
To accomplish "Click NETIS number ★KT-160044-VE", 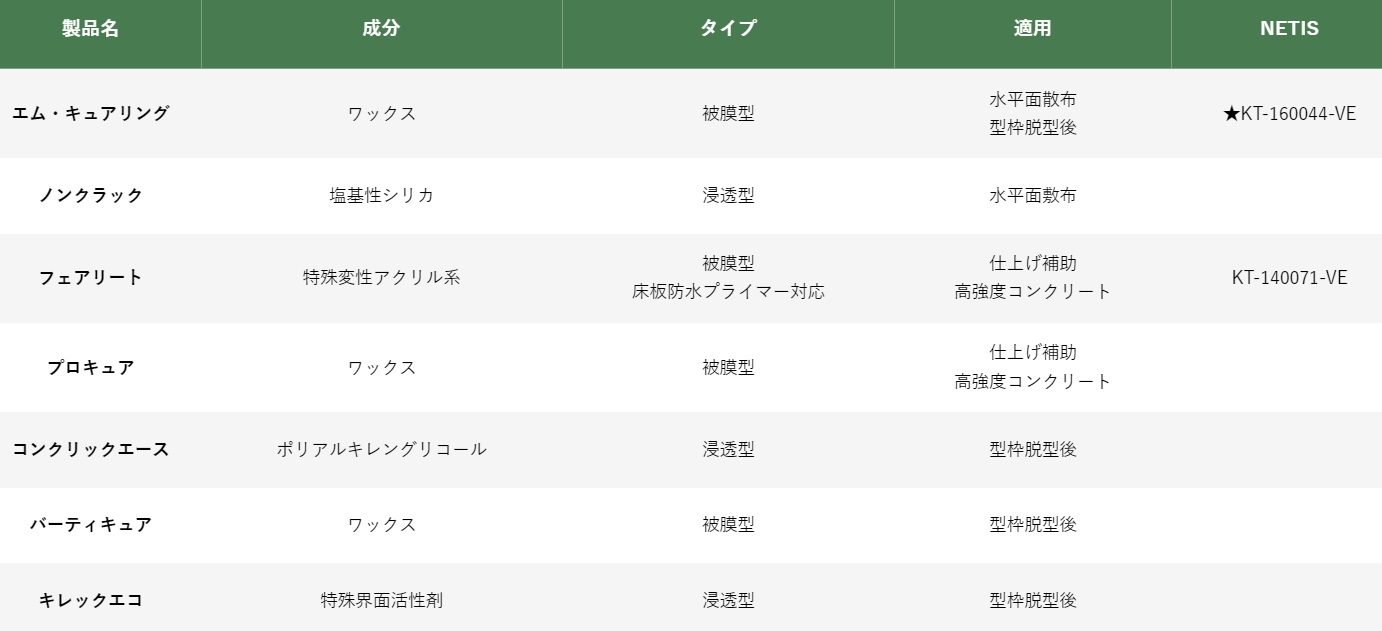I will 1289,113.
